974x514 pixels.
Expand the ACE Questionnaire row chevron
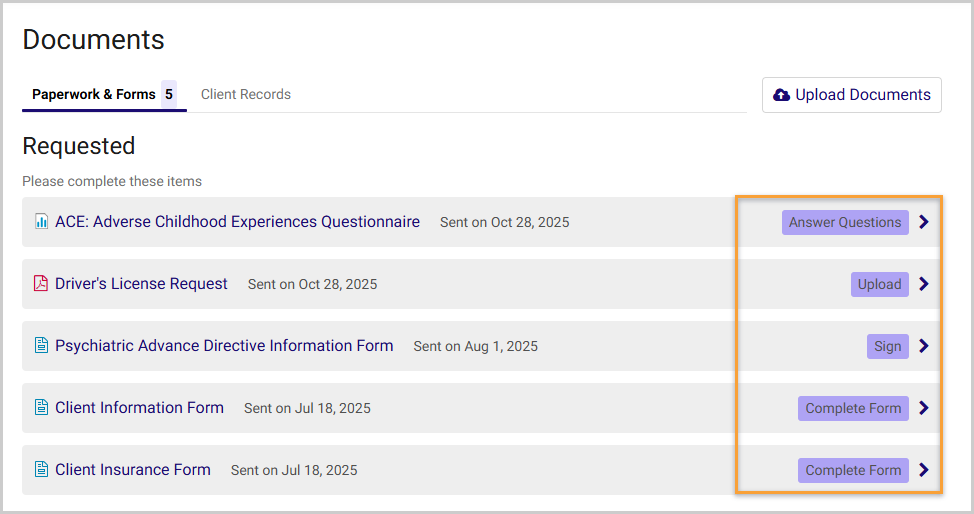(924, 222)
